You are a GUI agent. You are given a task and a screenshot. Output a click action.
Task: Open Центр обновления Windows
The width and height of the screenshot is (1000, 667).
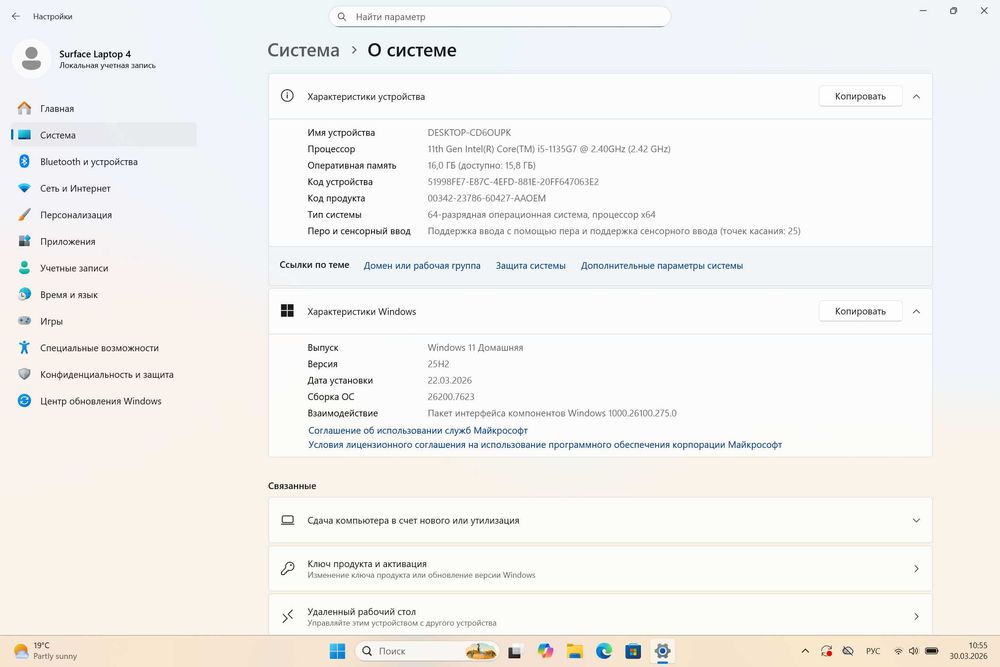(x=103, y=401)
